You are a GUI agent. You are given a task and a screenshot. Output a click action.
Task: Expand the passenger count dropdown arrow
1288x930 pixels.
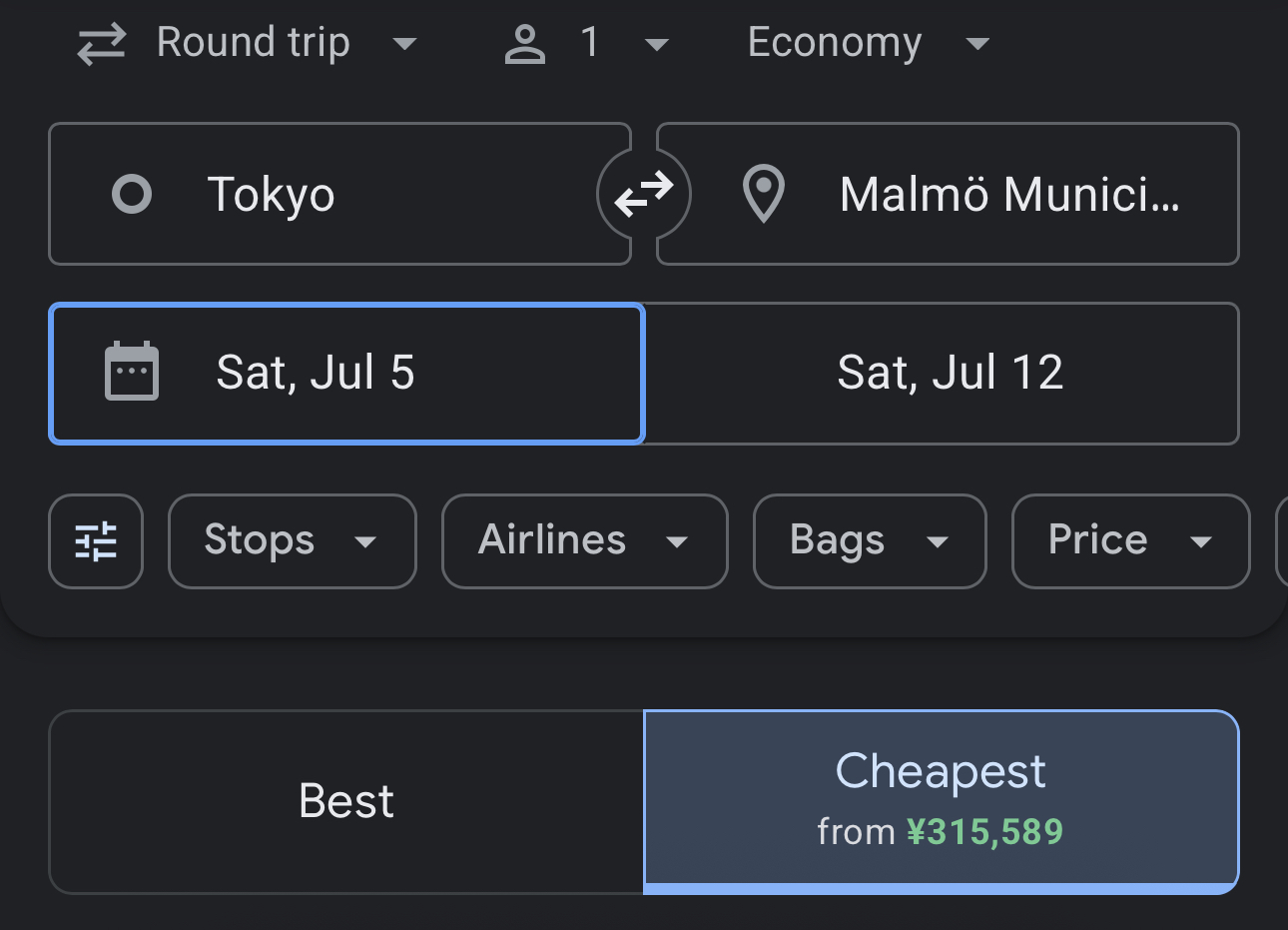[x=656, y=44]
